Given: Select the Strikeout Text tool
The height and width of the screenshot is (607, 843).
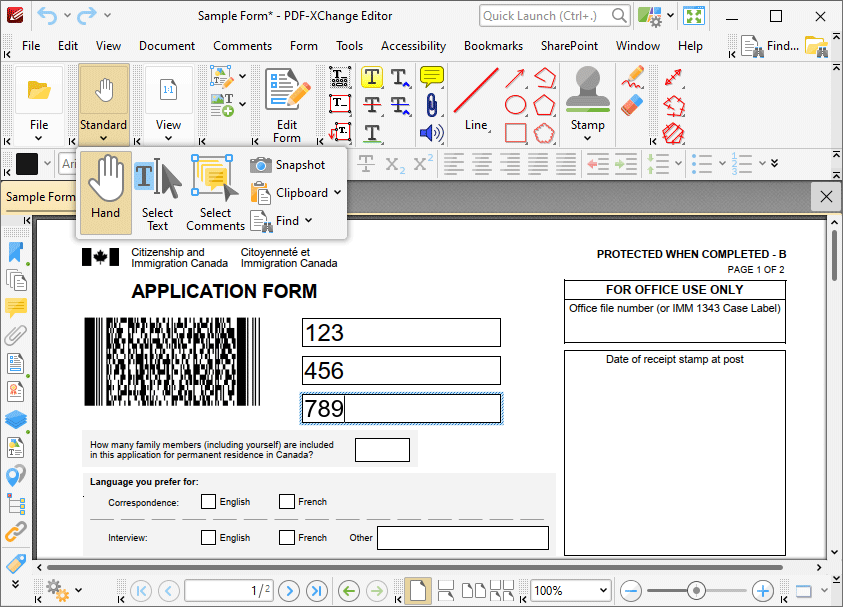Looking at the screenshot, I should pyautogui.click(x=372, y=105).
